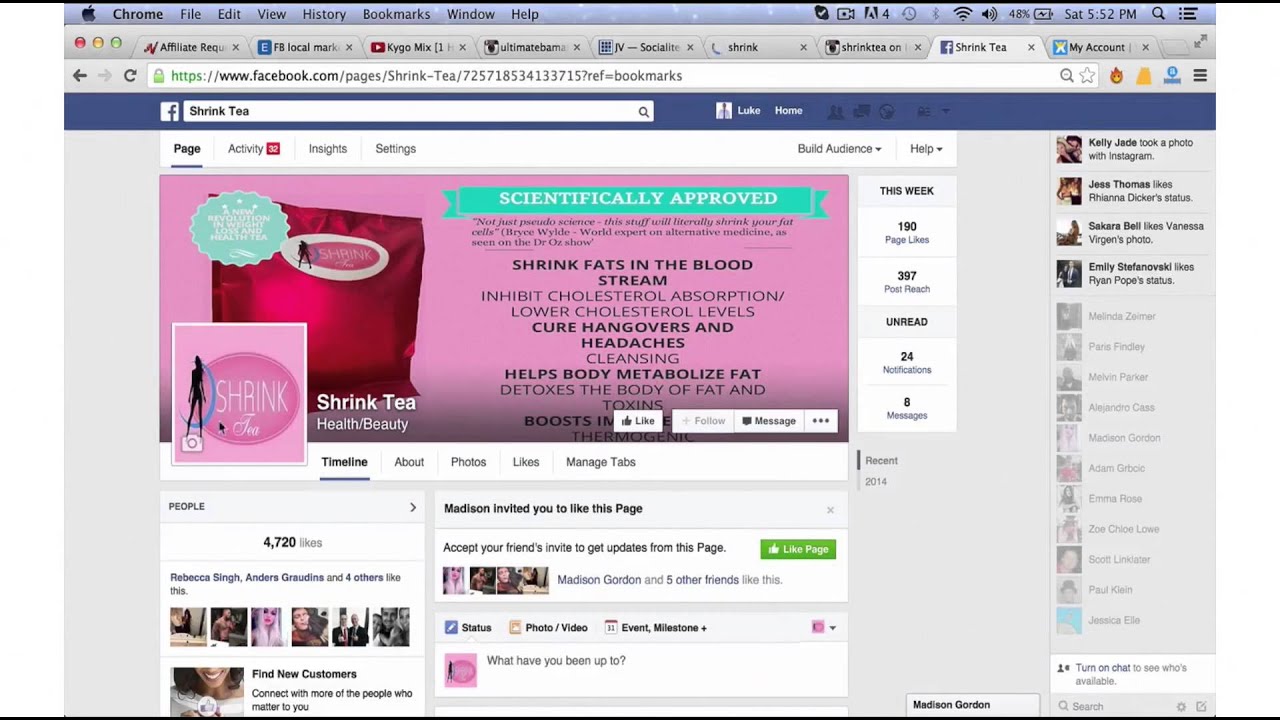Open Help dropdown on page admin bar
This screenshot has height=720, width=1280.
click(926, 149)
